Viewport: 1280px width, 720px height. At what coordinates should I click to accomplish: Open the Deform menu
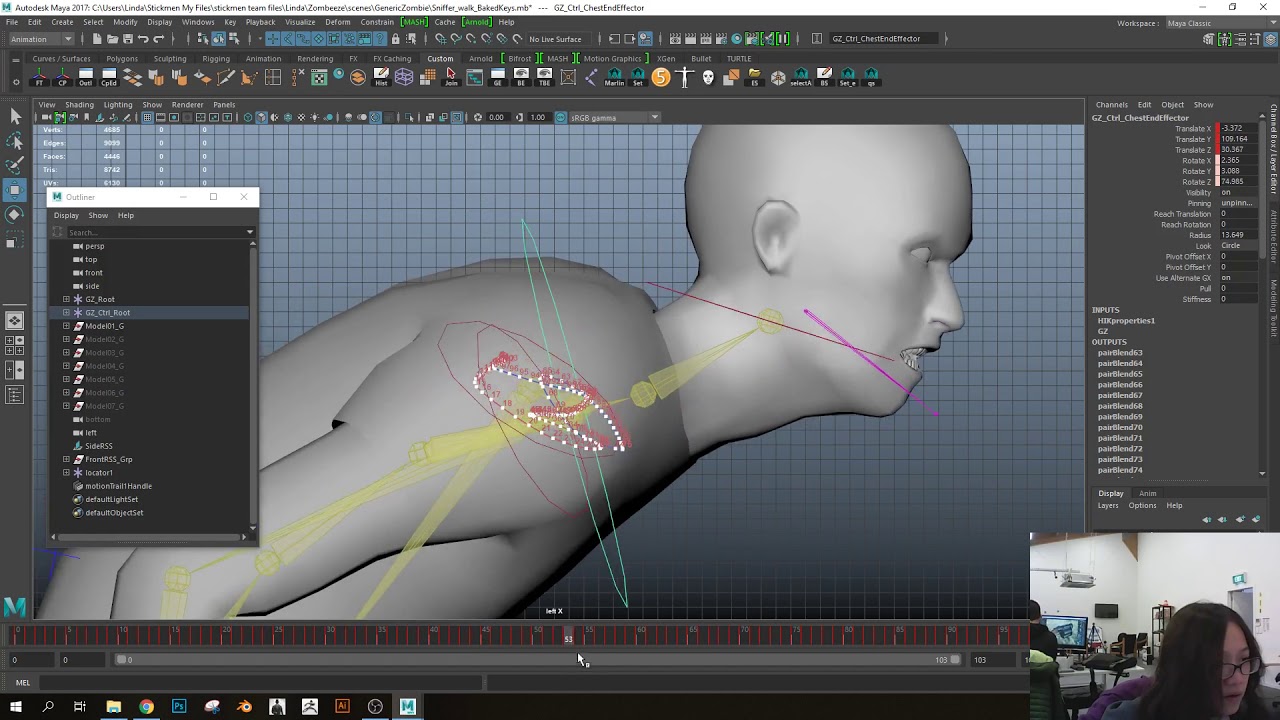pyautogui.click(x=338, y=22)
